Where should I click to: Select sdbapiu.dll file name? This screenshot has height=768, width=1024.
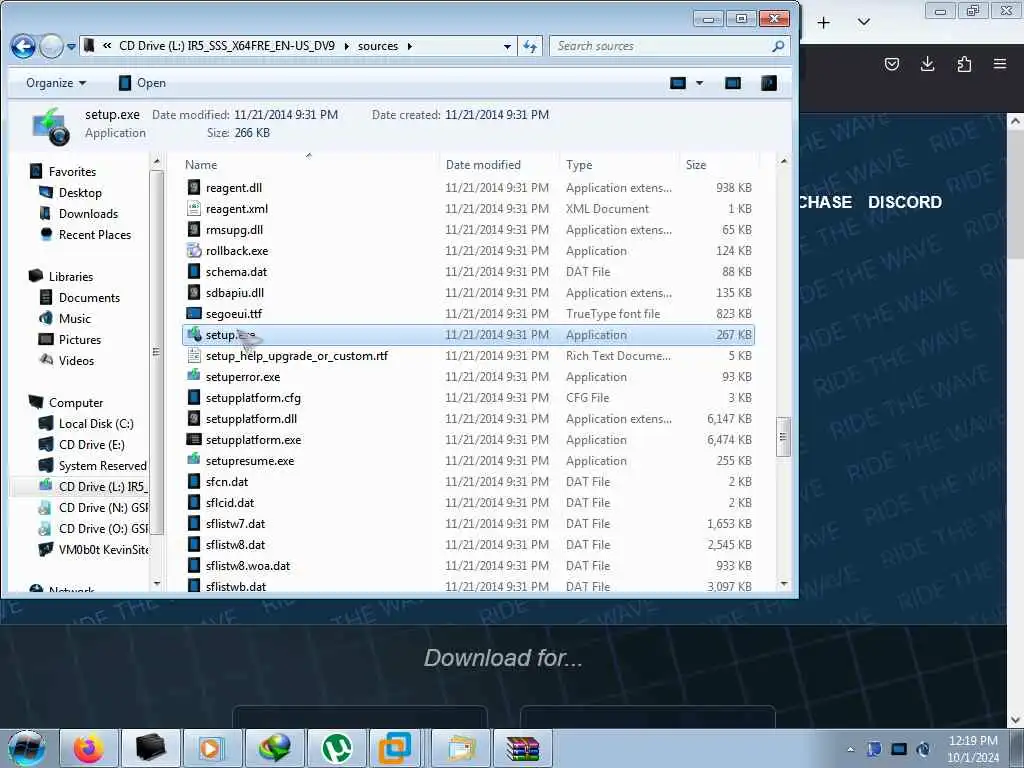(235, 293)
